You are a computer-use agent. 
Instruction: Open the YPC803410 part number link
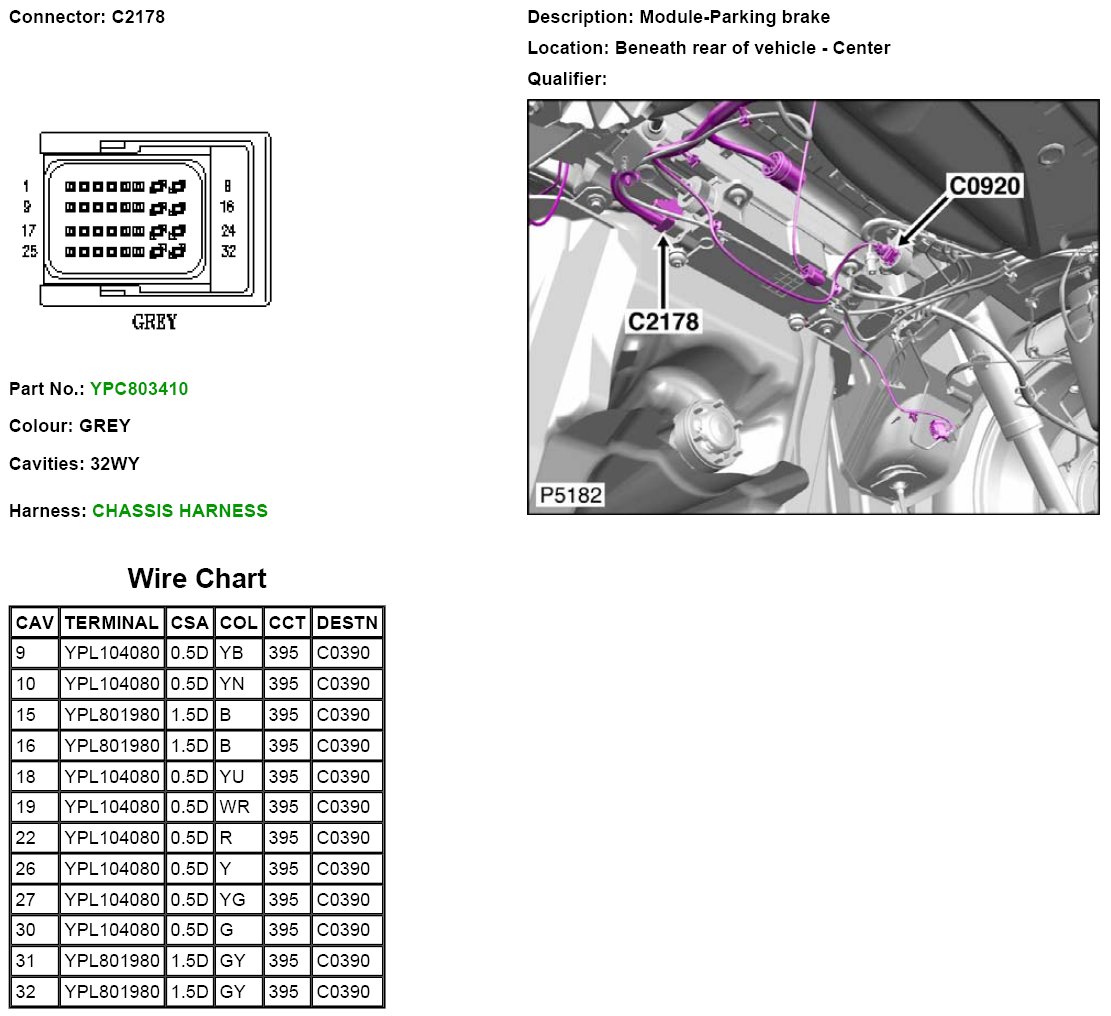tap(139, 388)
